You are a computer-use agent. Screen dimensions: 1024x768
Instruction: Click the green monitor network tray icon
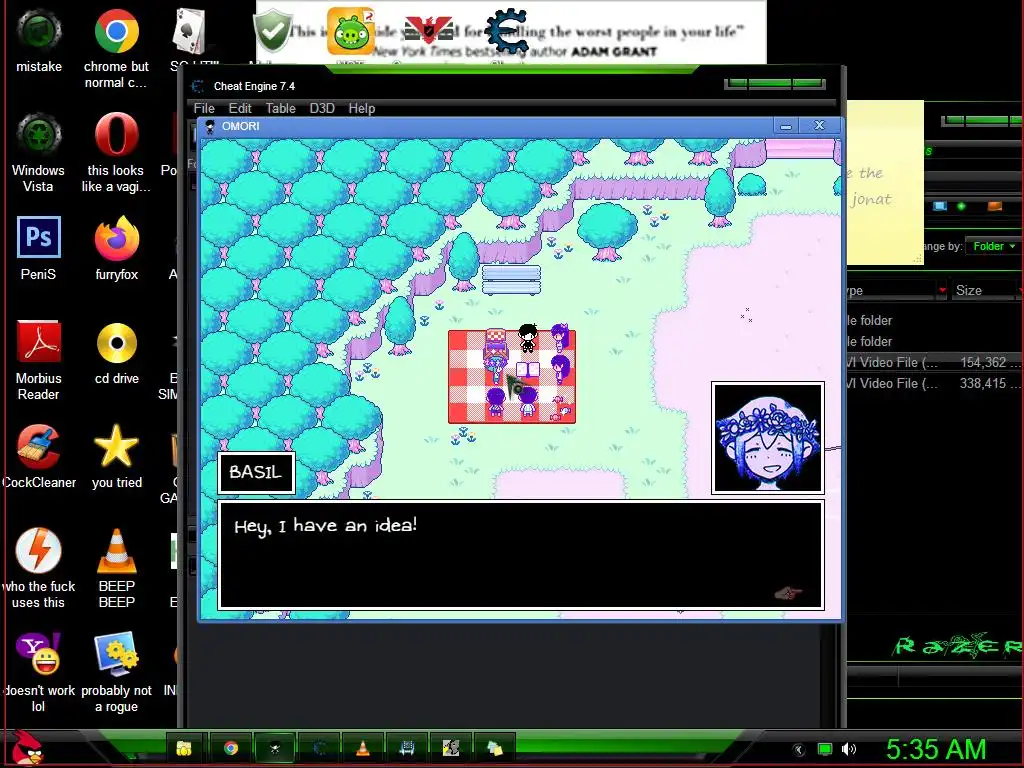[825, 749]
